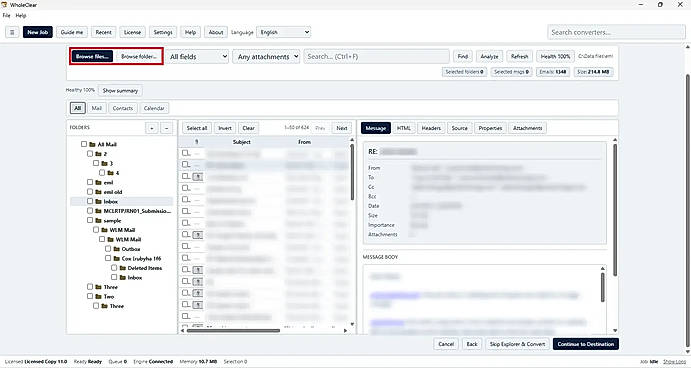Click the sample folder icon

click(x=98, y=220)
